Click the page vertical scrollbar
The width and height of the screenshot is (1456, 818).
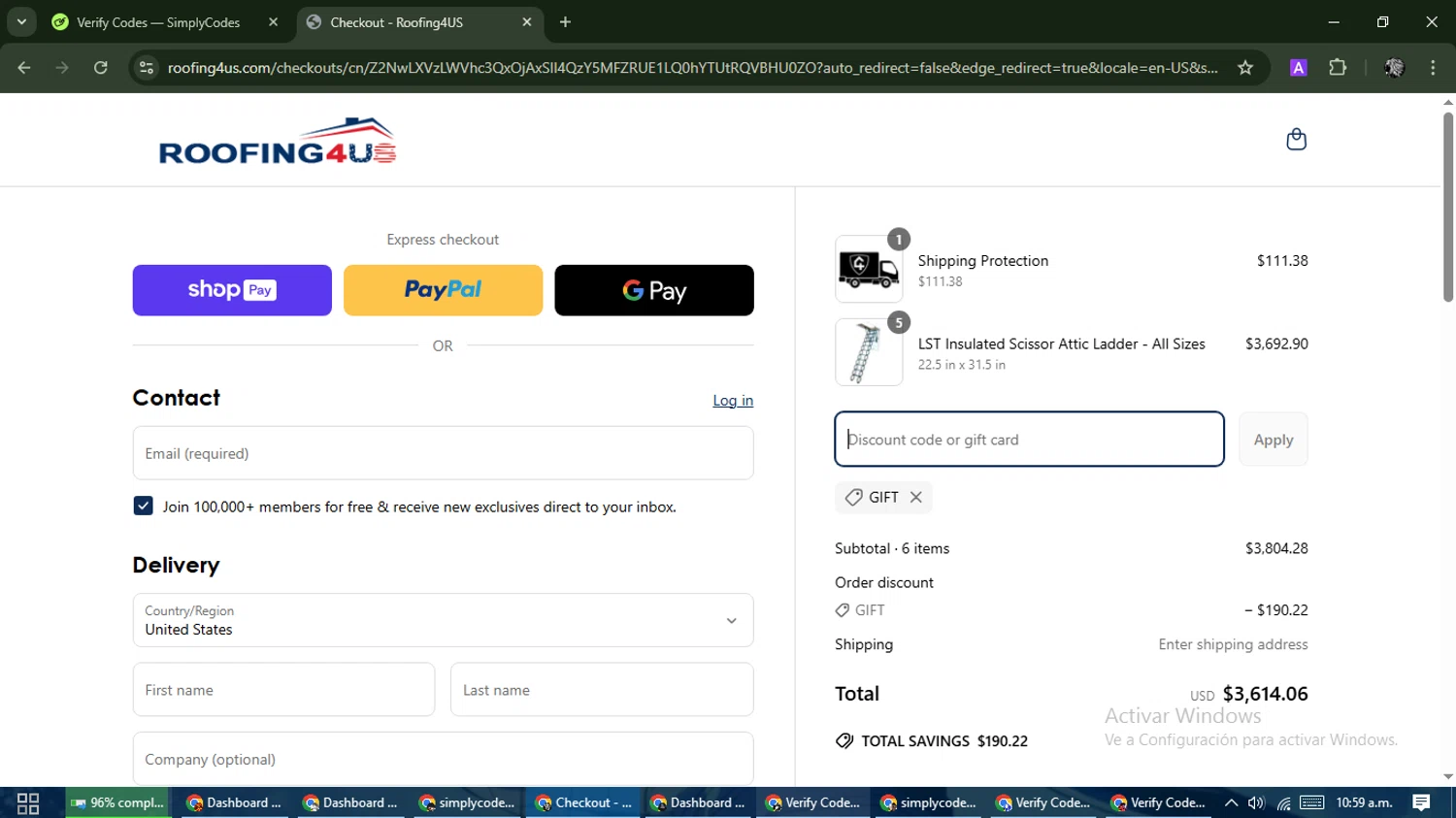point(1448,209)
